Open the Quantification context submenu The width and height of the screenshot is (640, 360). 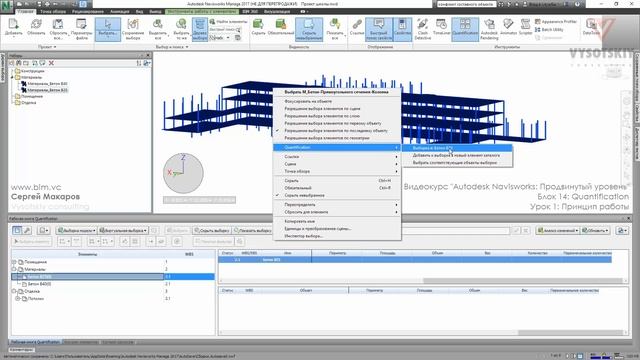click(x=337, y=147)
